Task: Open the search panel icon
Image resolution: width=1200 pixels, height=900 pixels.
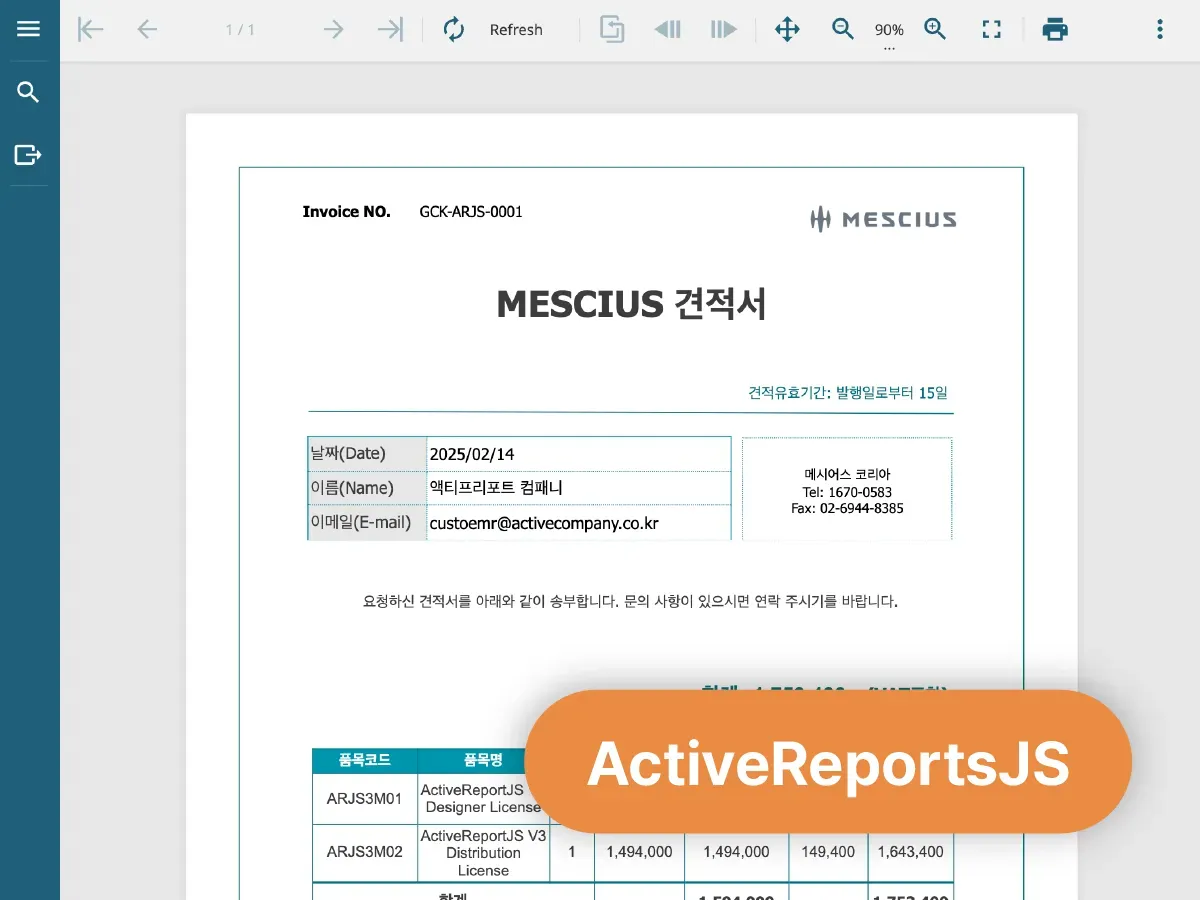Action: tap(29, 93)
